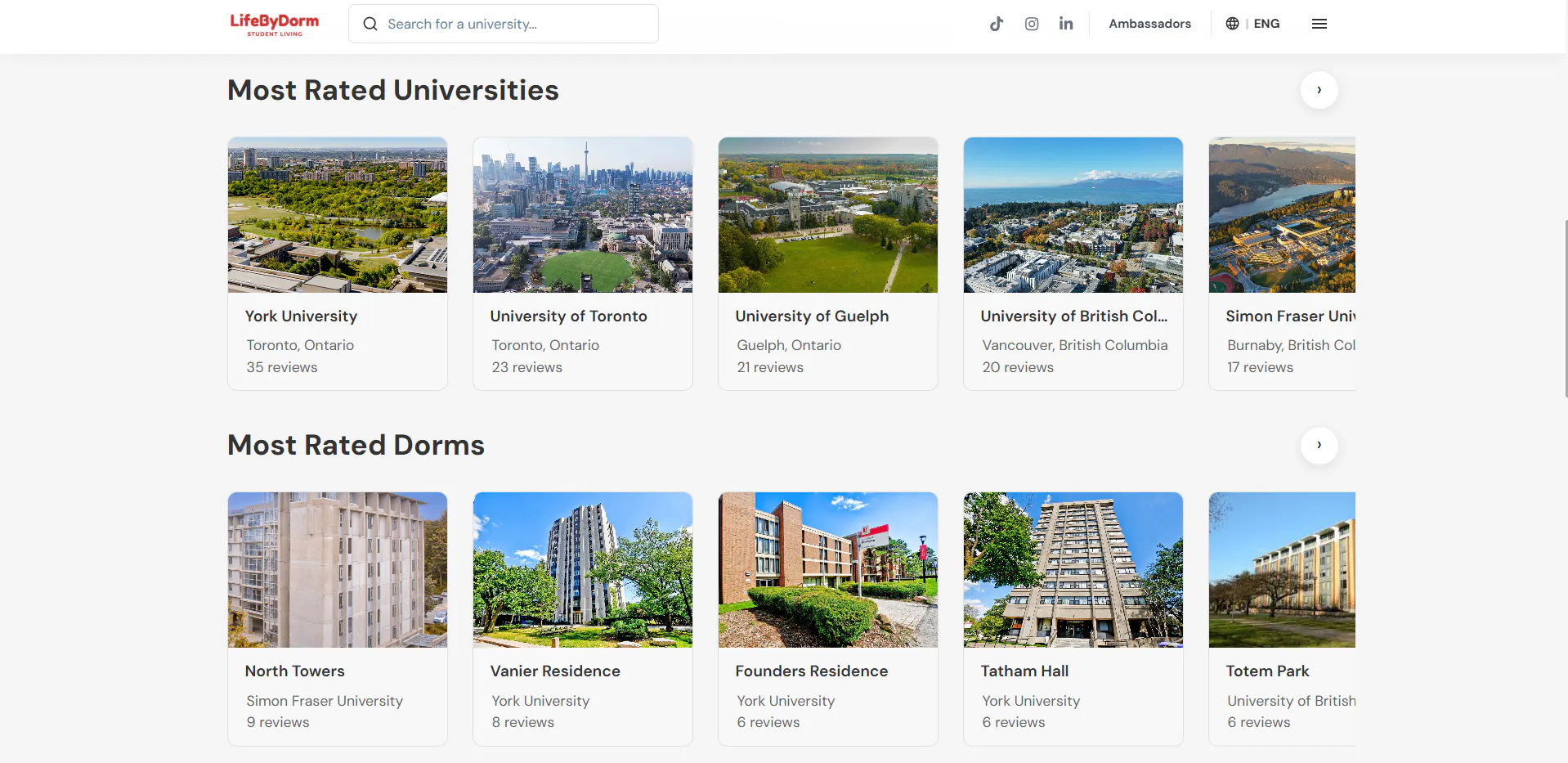Viewport: 1568px width, 763px height.
Task: Select the Totem Park title
Action: [x=1267, y=671]
